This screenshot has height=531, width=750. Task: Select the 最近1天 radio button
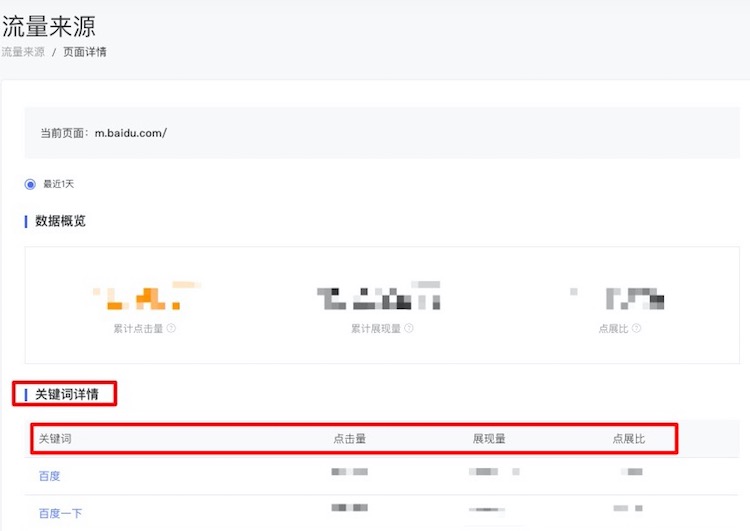[x=30, y=184]
